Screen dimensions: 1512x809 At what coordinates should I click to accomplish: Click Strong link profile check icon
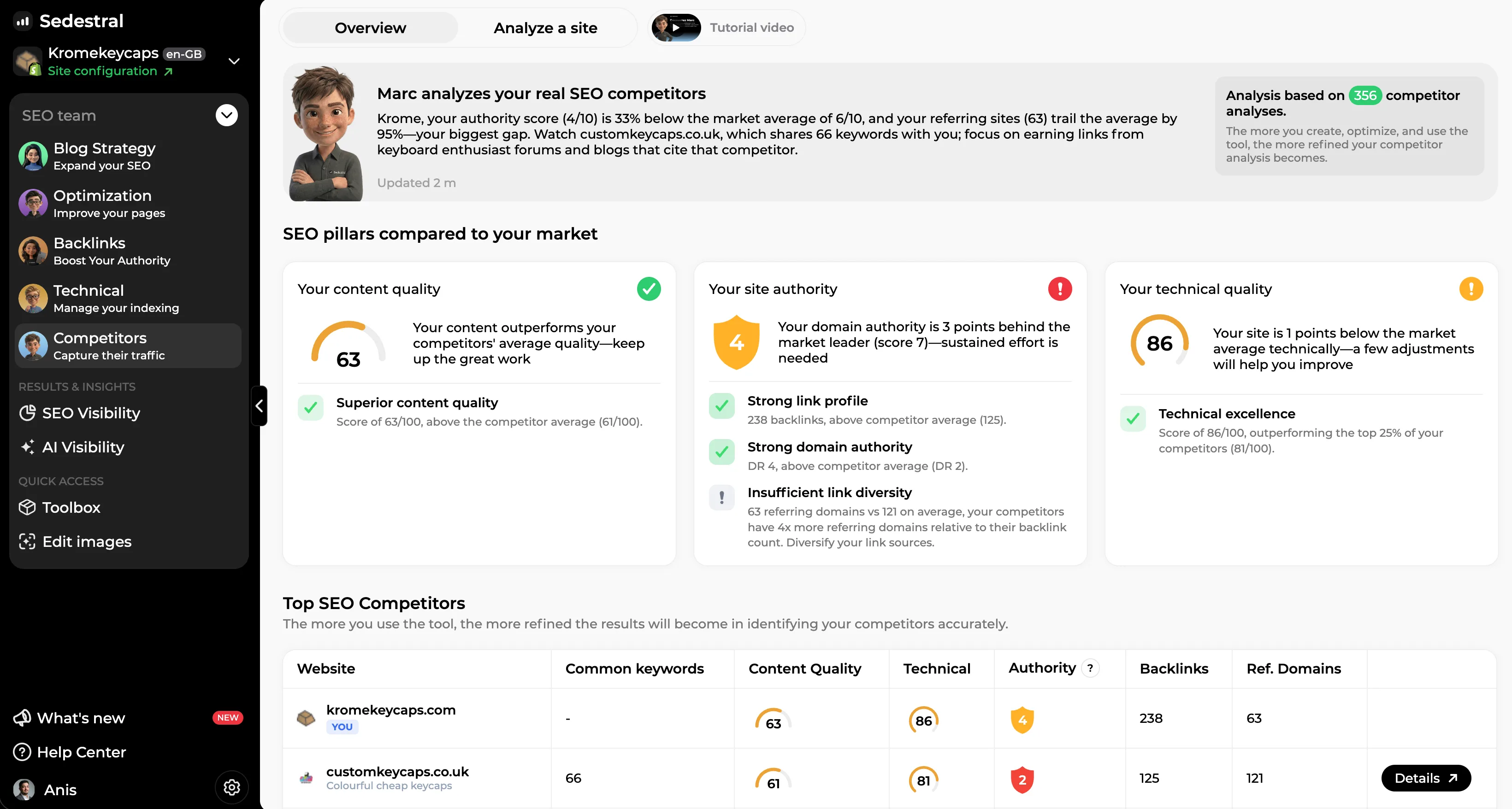pyautogui.click(x=722, y=405)
